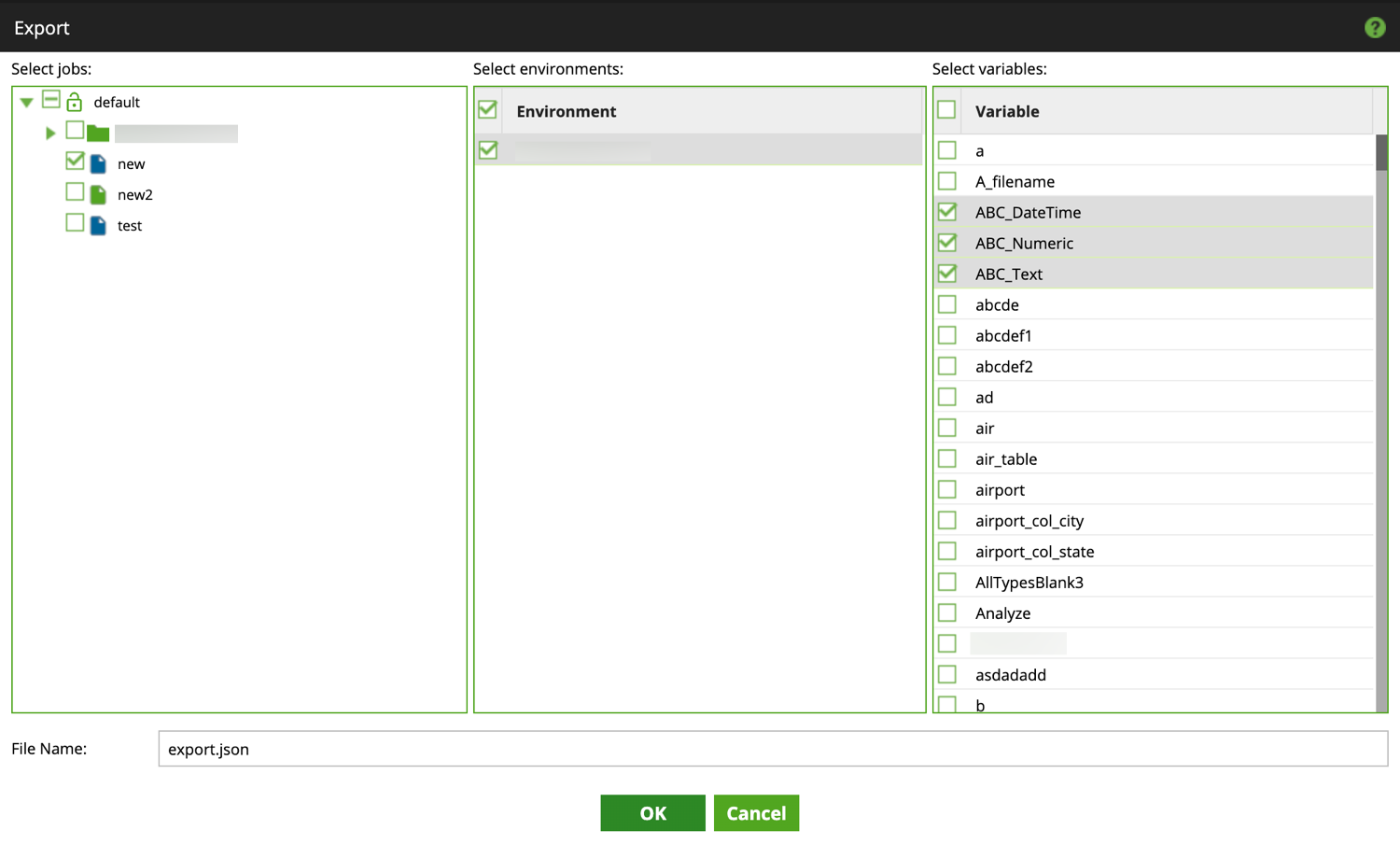This screenshot has width=1400, height=844.
Task: Open the help icon in Export header
Action: (1374, 28)
